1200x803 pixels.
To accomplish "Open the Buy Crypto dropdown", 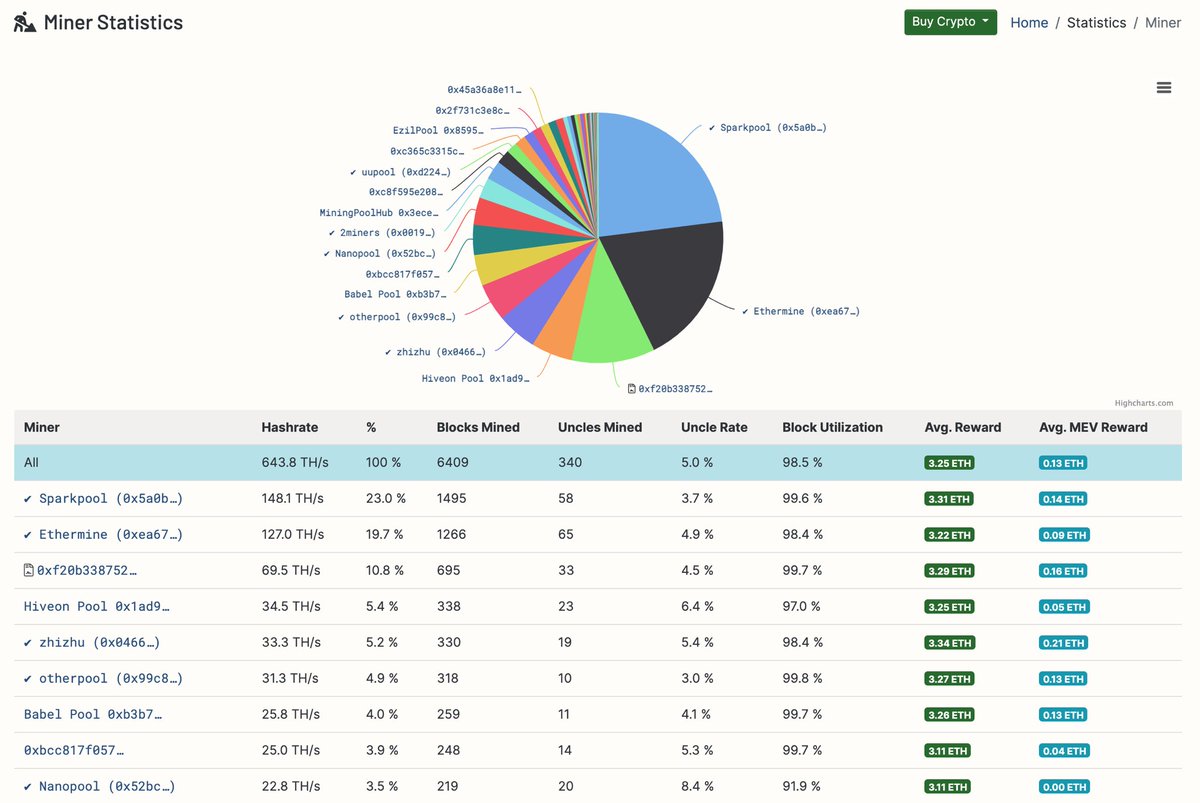I will [x=950, y=22].
